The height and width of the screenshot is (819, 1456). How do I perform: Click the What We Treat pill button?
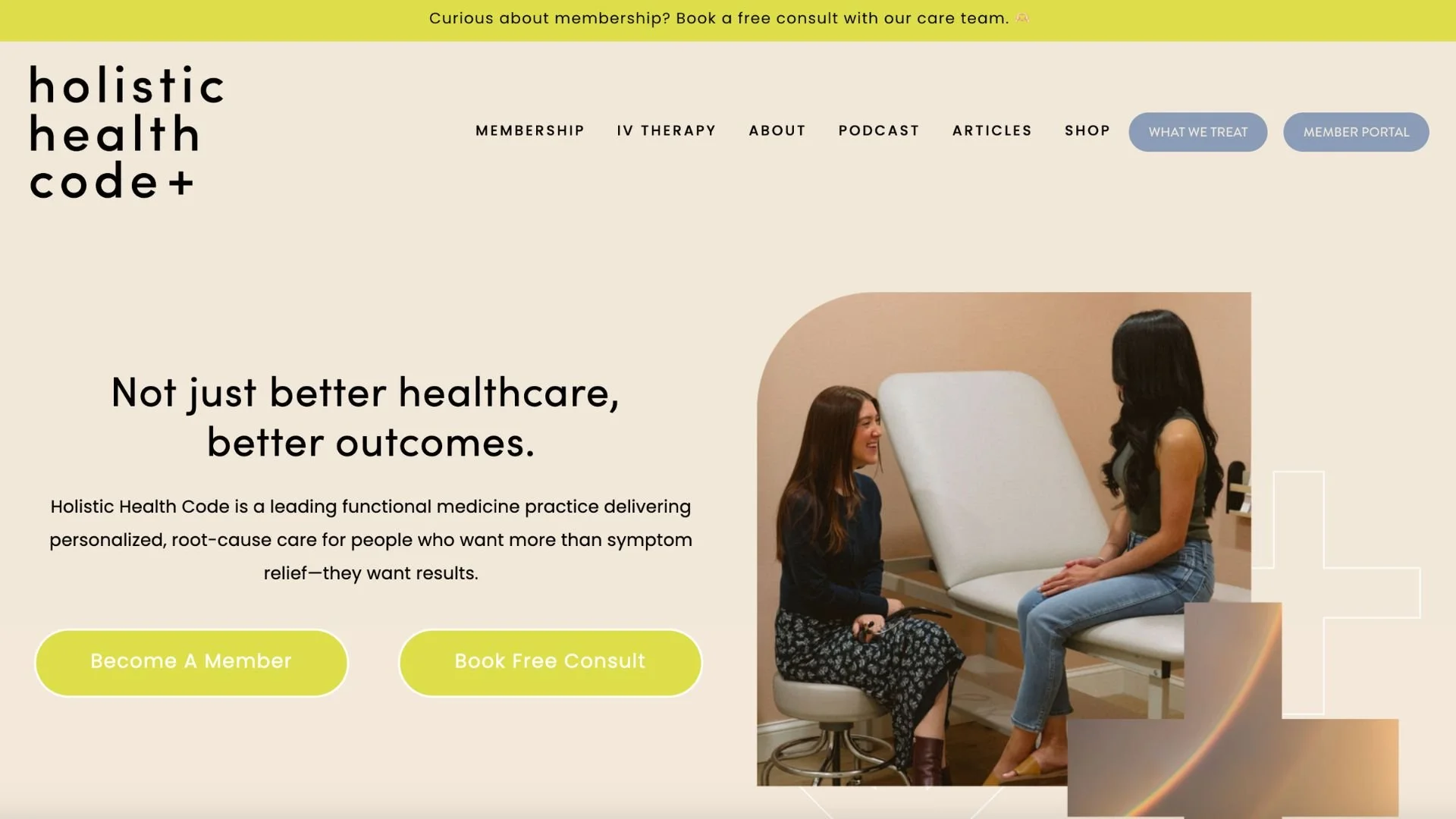coord(1198,132)
